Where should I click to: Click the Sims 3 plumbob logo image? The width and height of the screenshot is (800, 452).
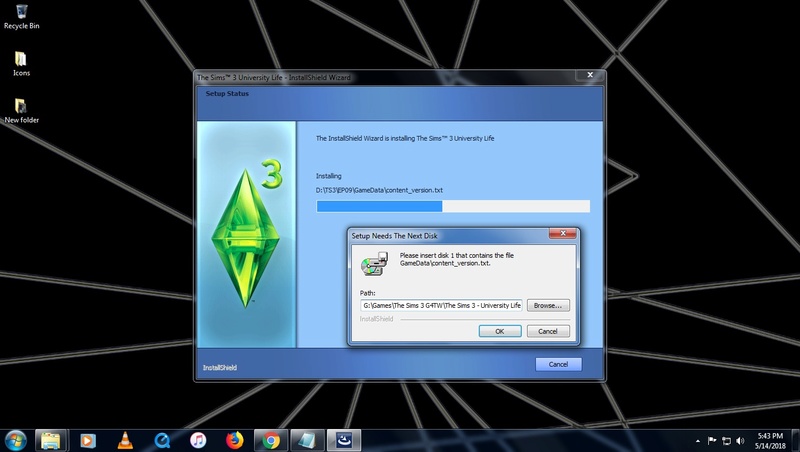click(x=246, y=234)
